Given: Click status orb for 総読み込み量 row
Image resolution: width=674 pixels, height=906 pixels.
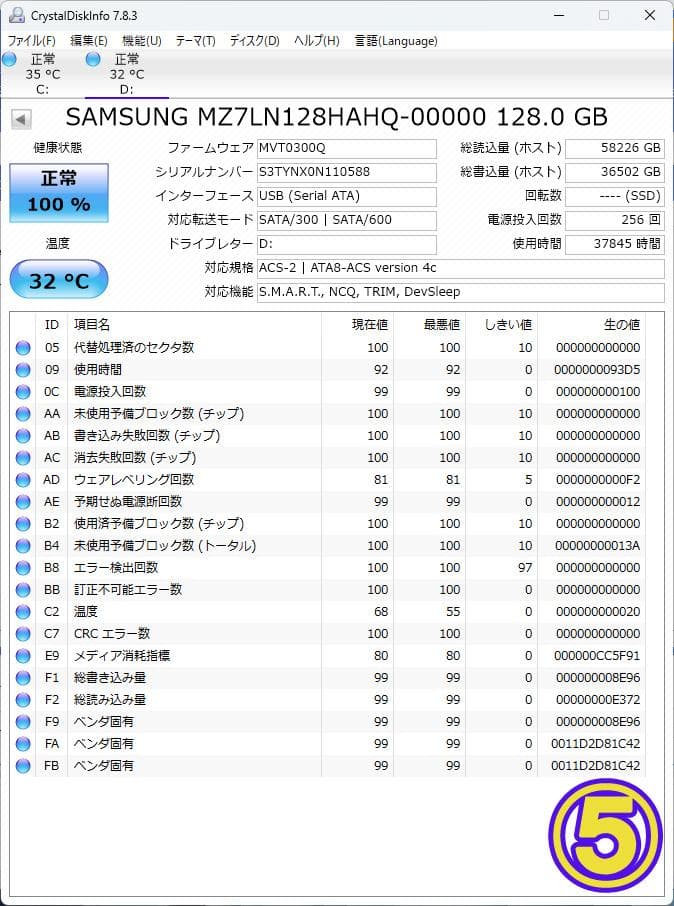Looking at the screenshot, I should pos(23,700).
